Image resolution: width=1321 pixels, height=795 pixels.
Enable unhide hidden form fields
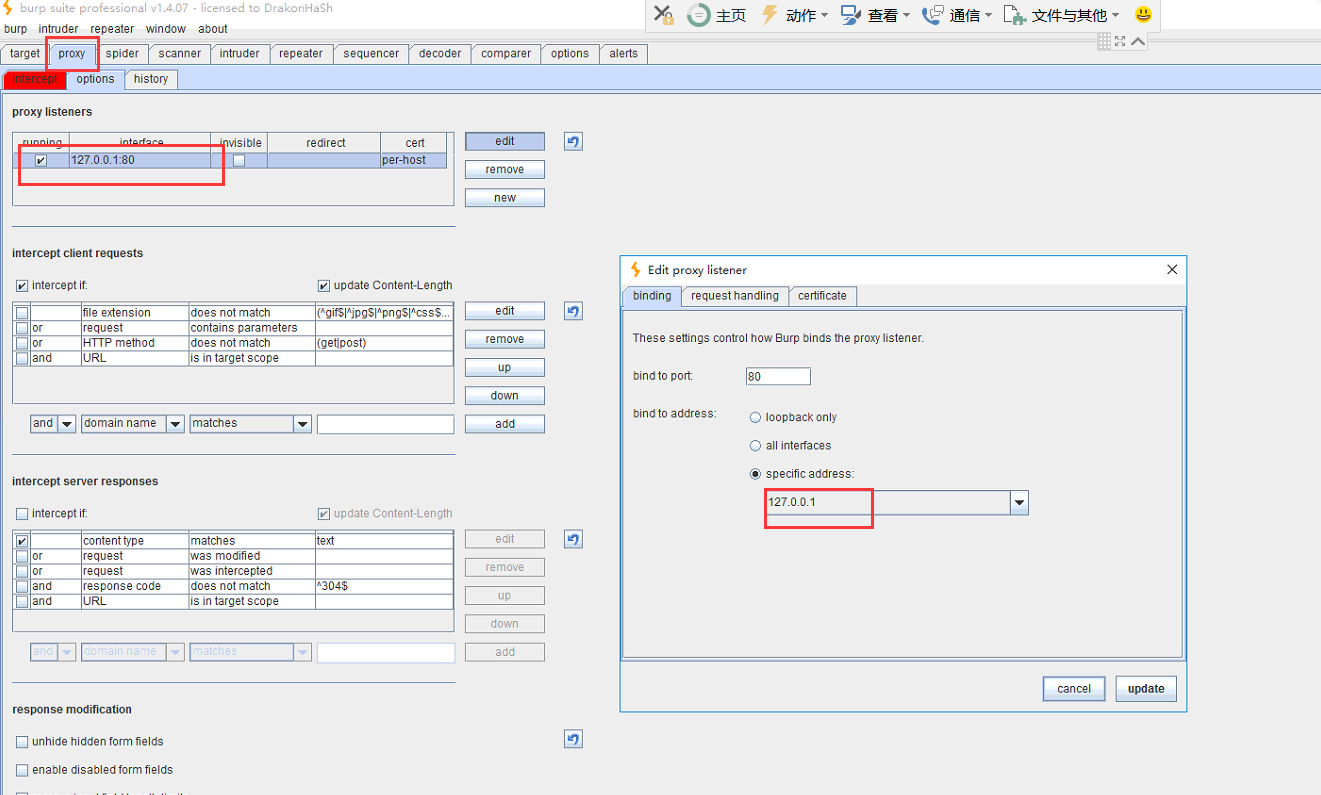[22, 742]
